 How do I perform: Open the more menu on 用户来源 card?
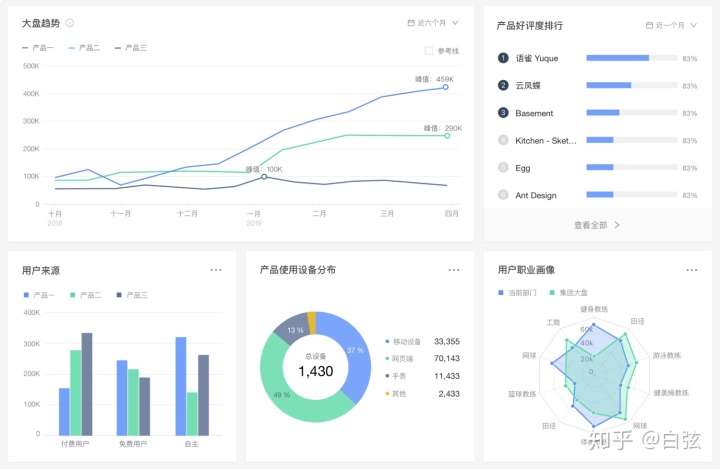click(216, 270)
